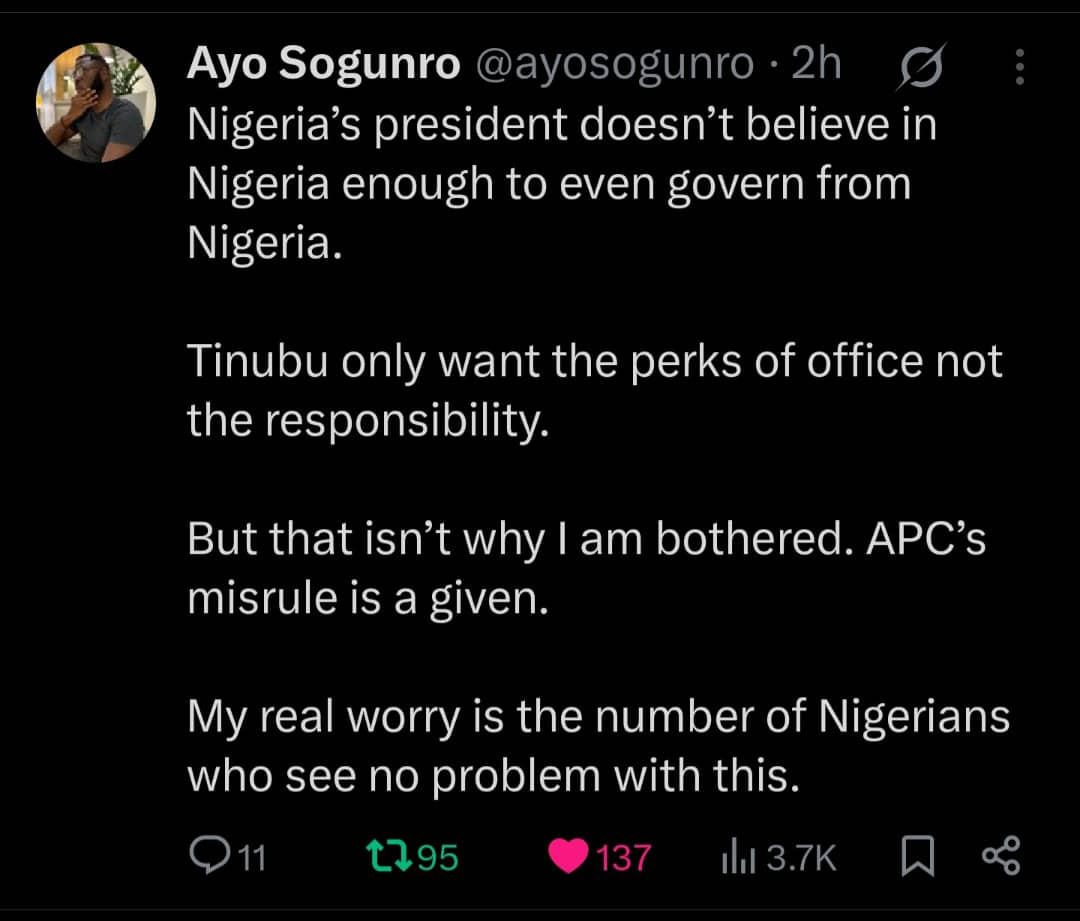Hit the green repost arrows icon

coord(385,856)
